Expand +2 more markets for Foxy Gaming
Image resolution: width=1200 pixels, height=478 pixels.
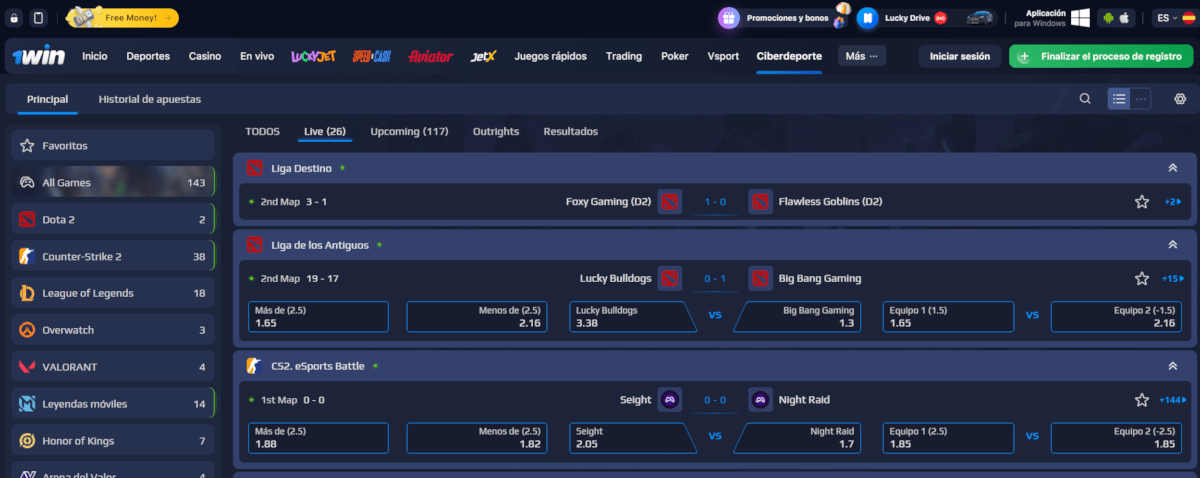(x=1173, y=202)
